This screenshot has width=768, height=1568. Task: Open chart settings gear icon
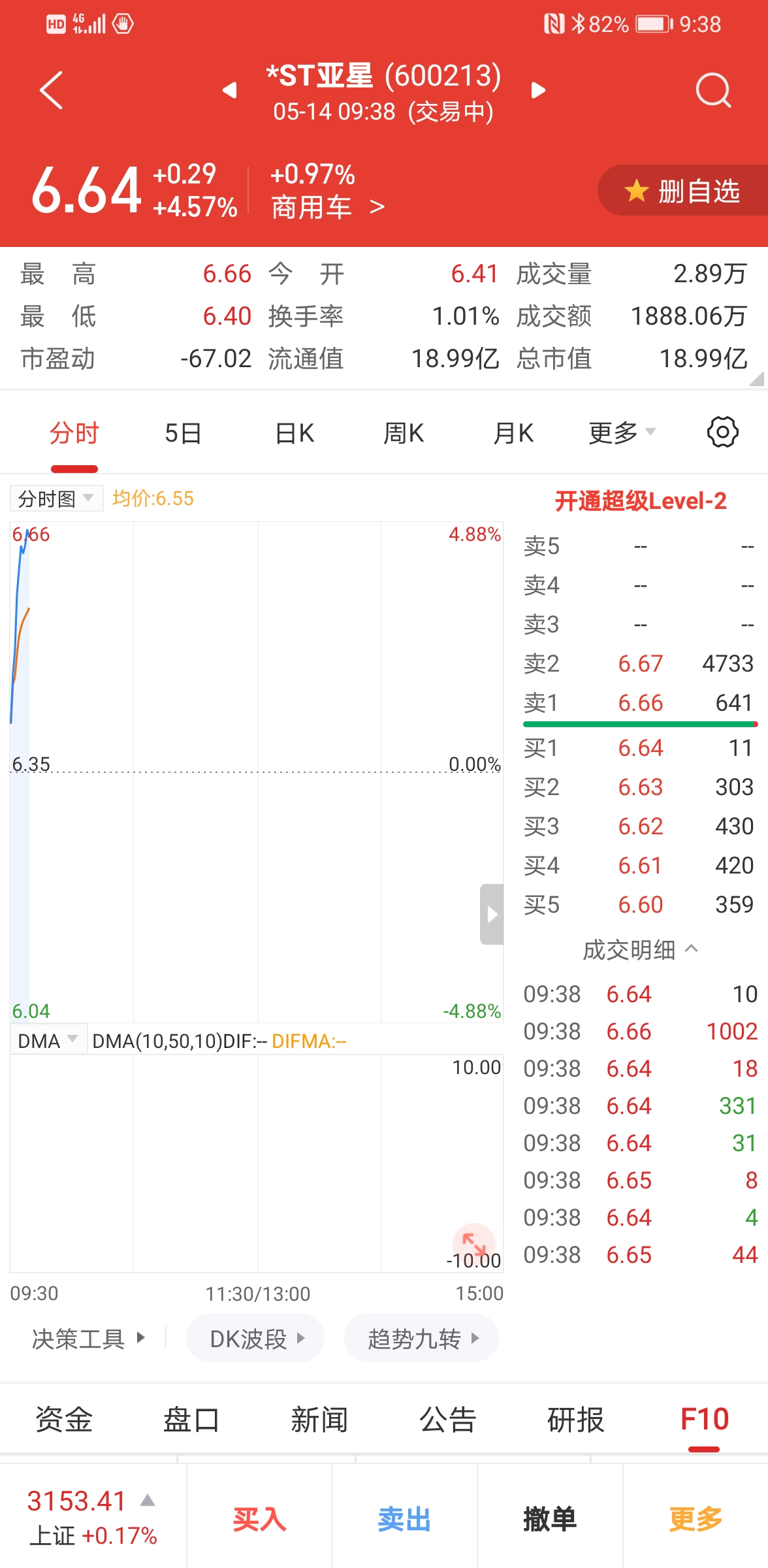point(722,433)
